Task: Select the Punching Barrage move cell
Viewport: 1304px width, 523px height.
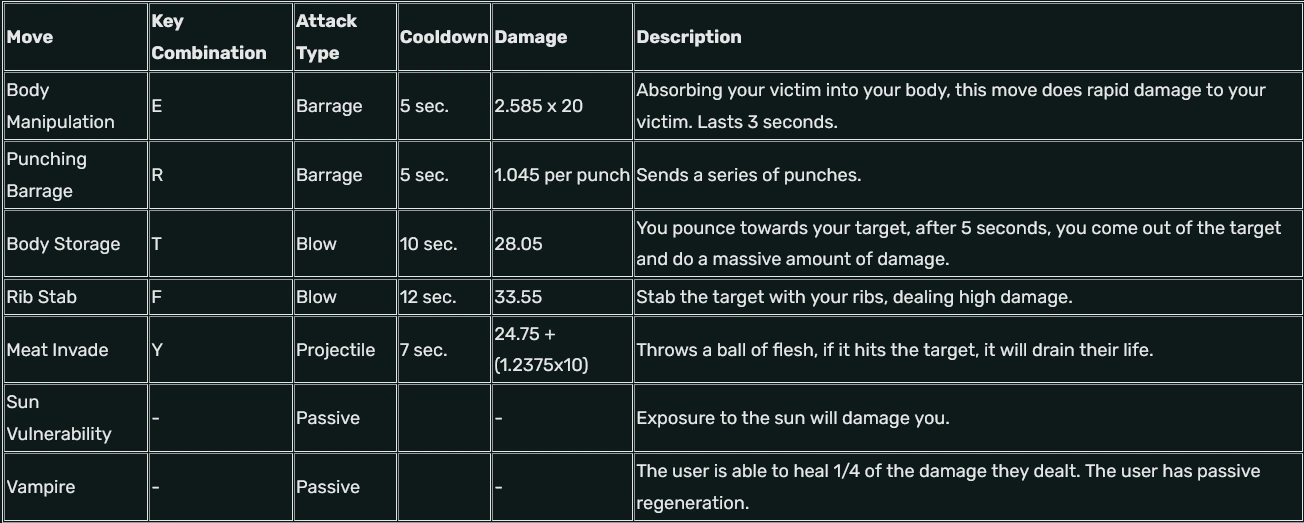Action: [47, 175]
